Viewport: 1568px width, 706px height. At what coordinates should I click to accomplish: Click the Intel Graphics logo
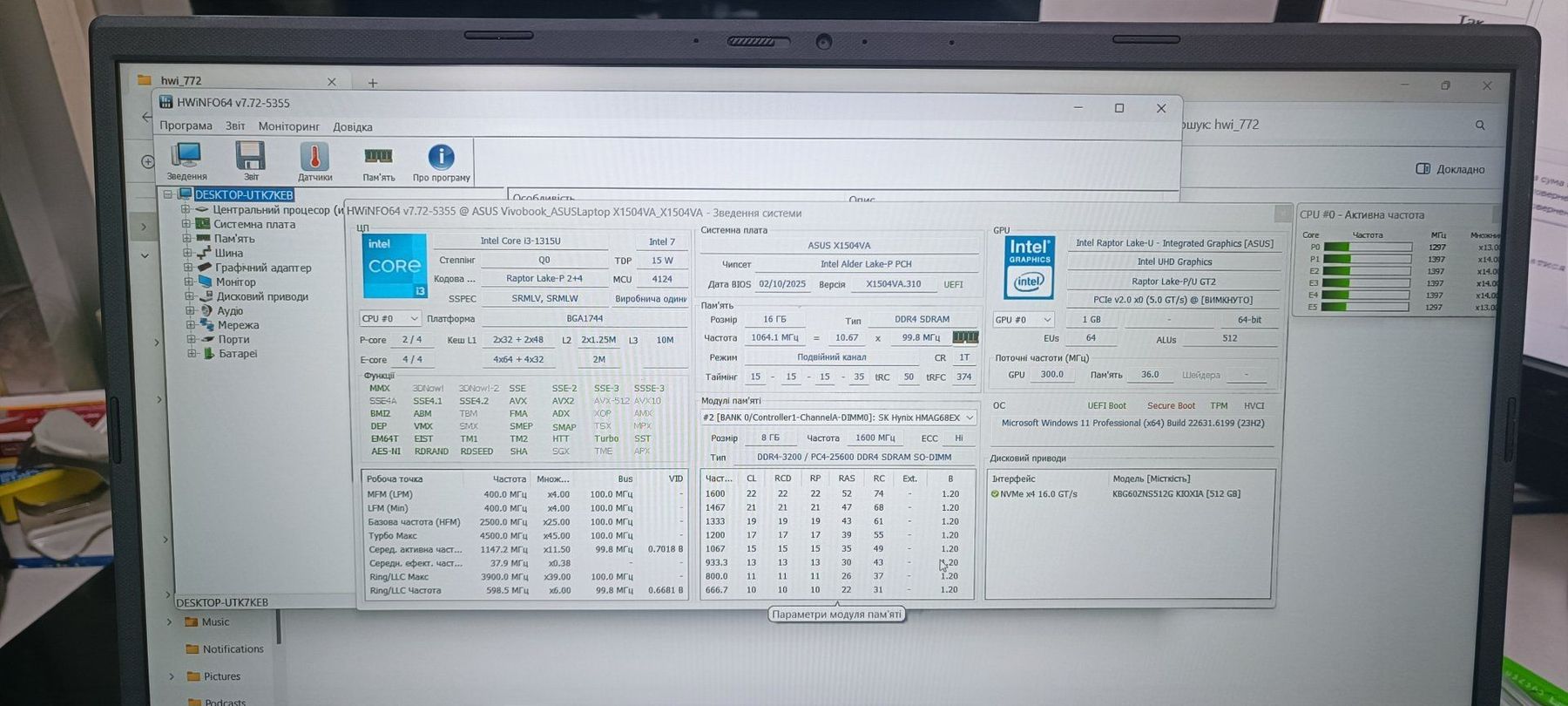1029,267
